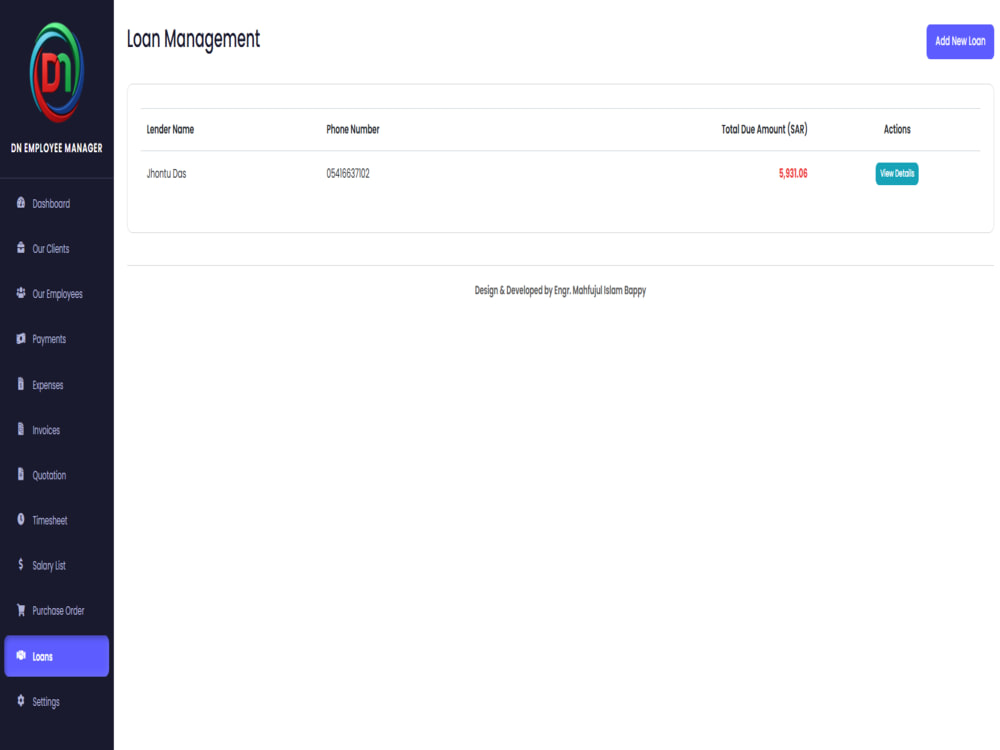View details for Jhontu Das loan
The image size is (1000, 750).
coord(897,173)
